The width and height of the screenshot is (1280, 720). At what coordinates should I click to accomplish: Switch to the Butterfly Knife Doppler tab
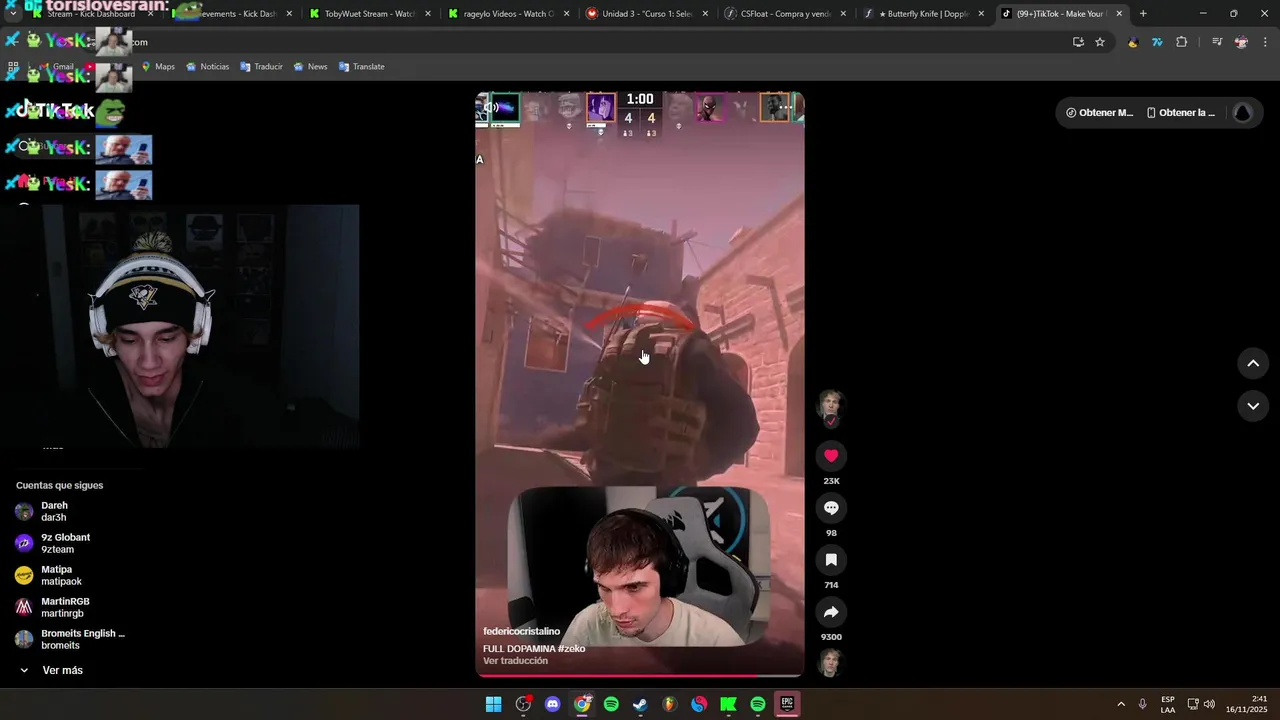923,14
